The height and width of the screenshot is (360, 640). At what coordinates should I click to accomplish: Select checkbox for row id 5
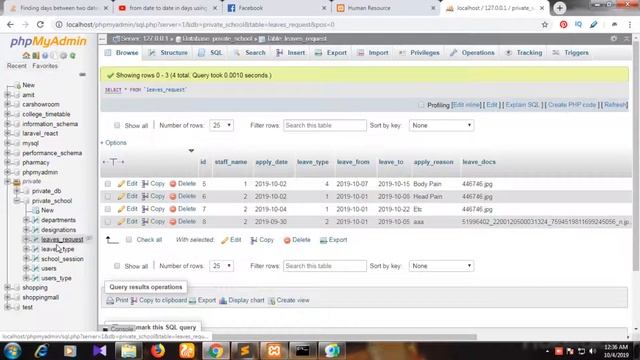coord(108,184)
